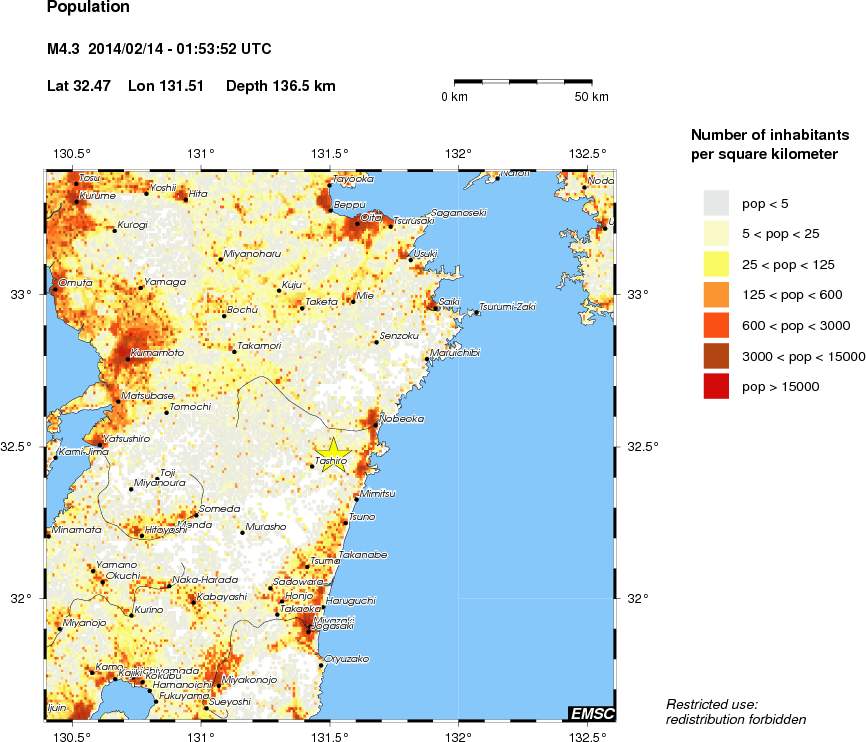Select the Takamori marker dot
The image size is (866, 742).
234,351
